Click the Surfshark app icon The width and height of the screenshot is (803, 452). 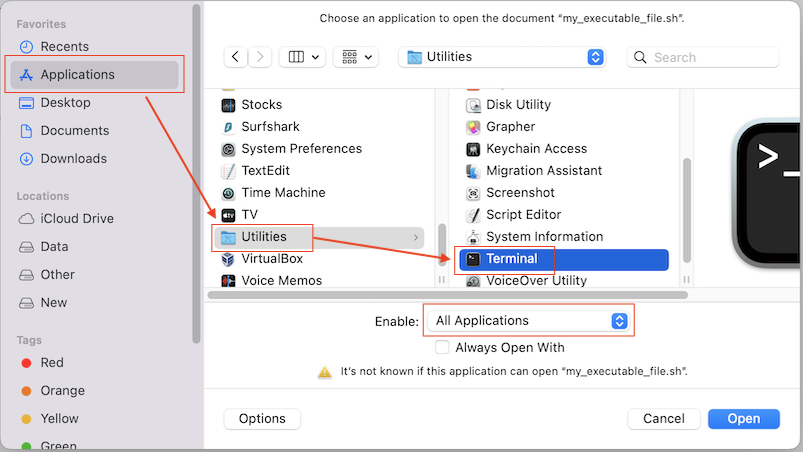[x=228, y=127]
